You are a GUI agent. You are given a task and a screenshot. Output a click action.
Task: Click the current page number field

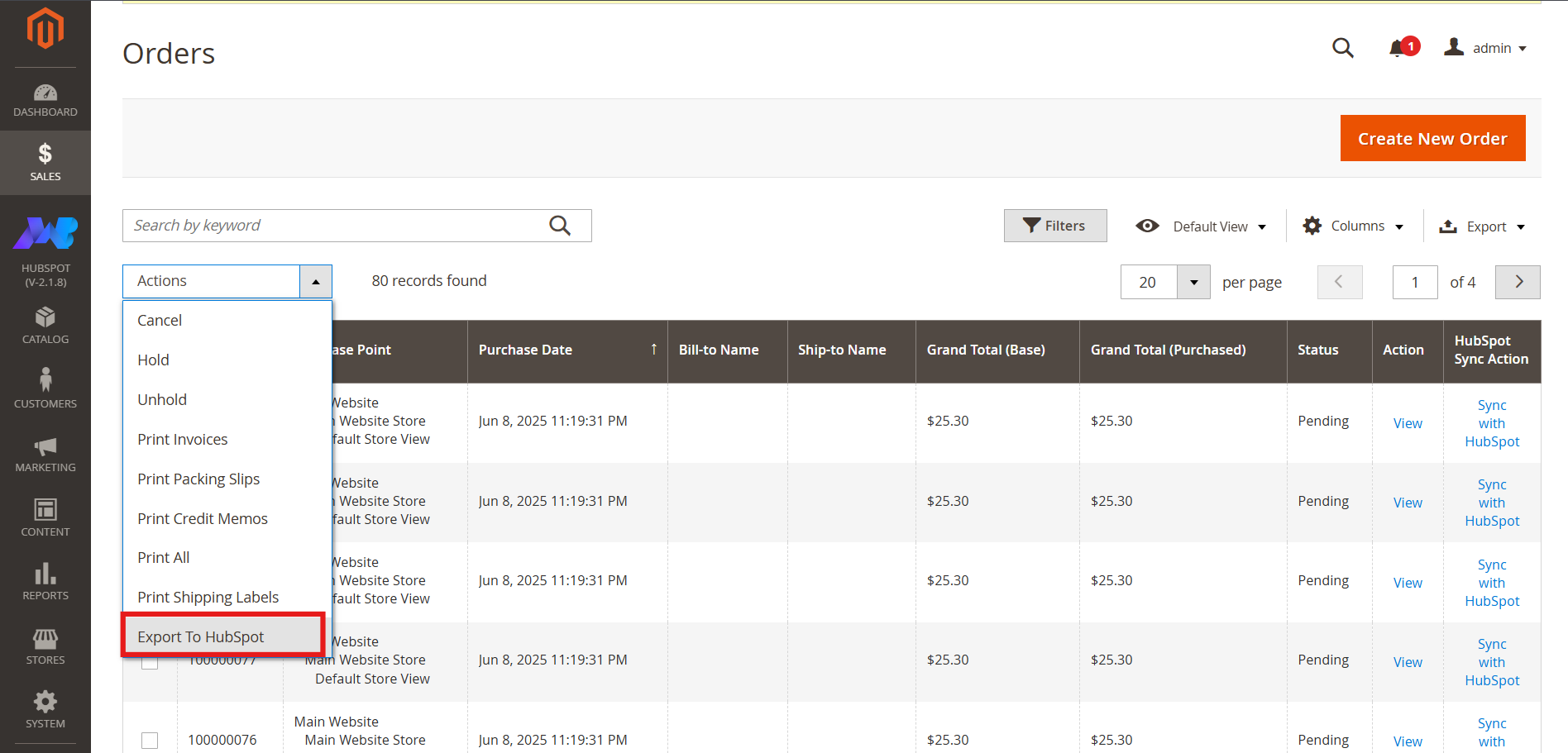point(1415,282)
